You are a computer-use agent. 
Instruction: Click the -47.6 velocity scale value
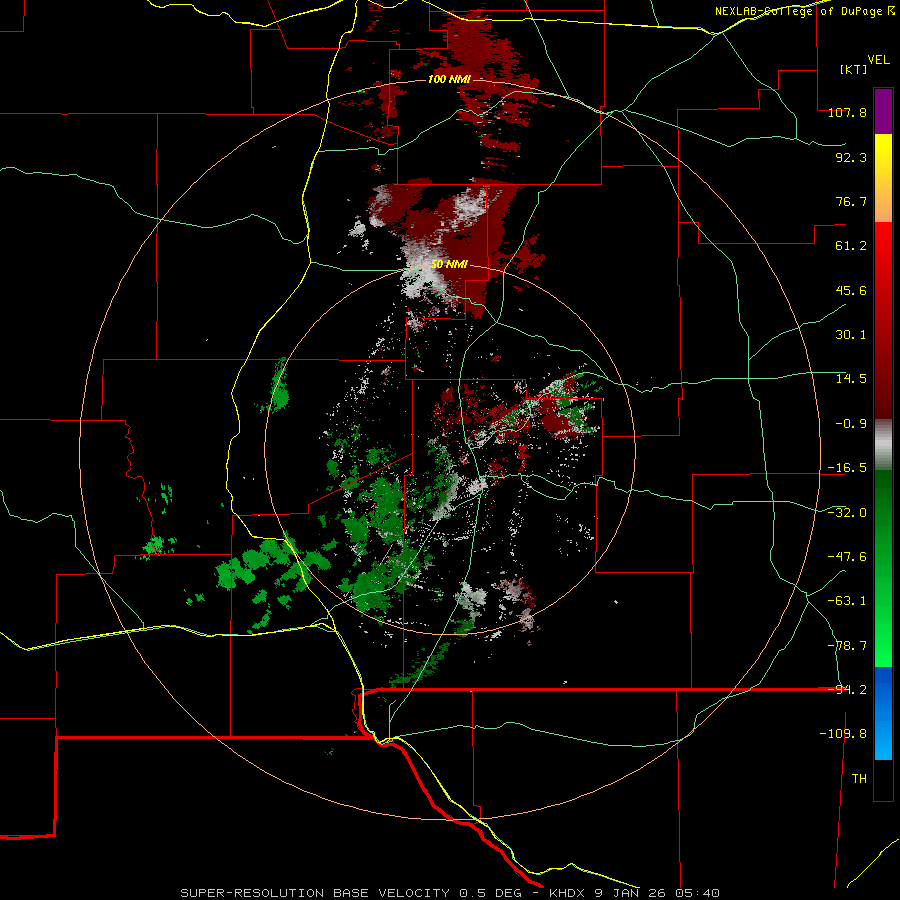847,557
